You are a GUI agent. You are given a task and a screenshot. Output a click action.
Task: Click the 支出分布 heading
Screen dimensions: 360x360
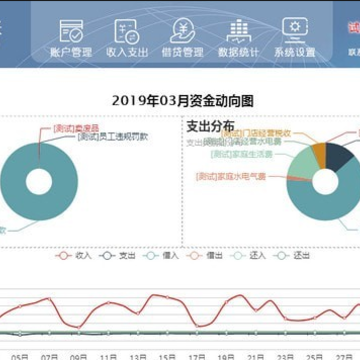210,126
